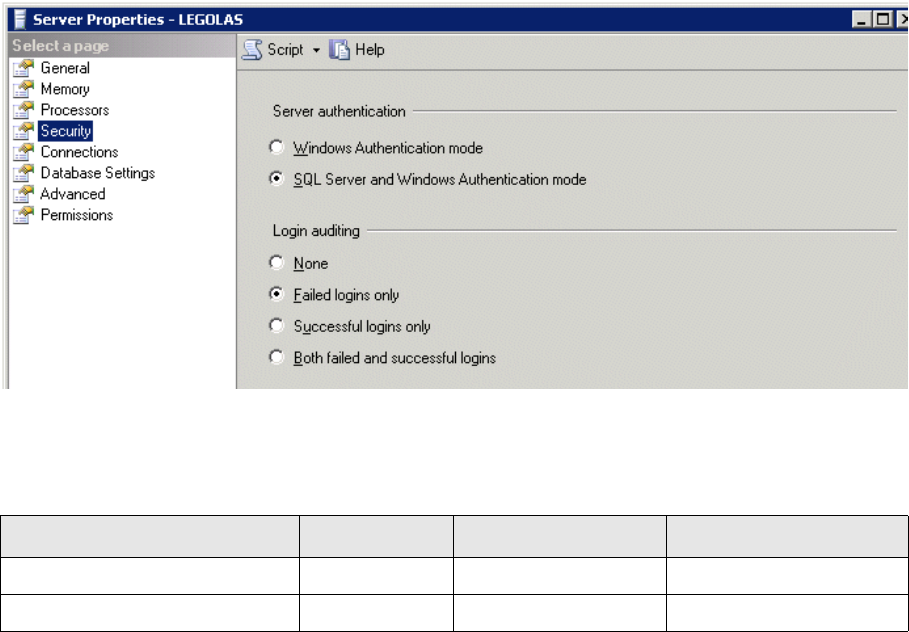Click the General page icon
The width and height of the screenshot is (909, 632).
23,68
